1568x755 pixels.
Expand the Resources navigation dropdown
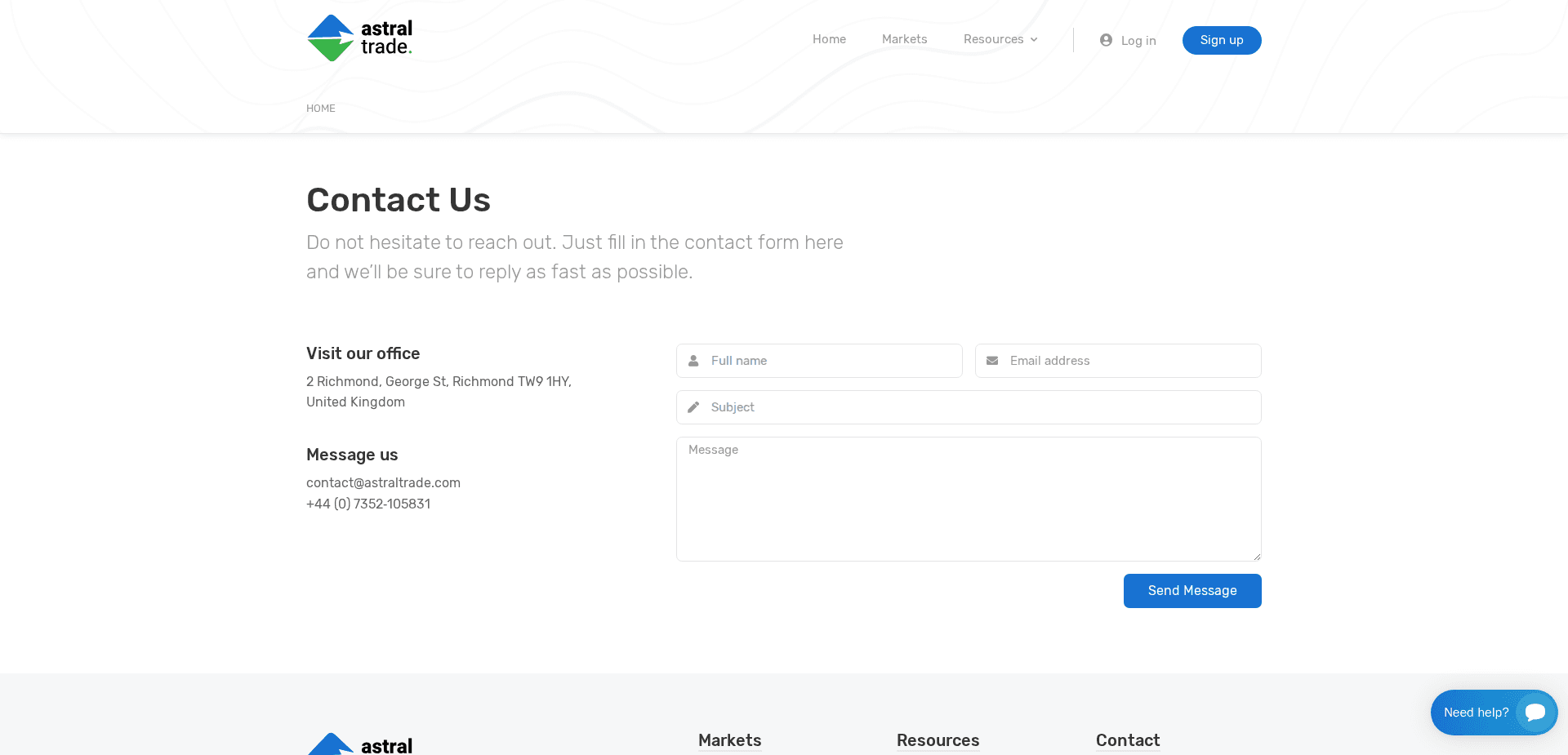pyautogui.click(x=1000, y=38)
